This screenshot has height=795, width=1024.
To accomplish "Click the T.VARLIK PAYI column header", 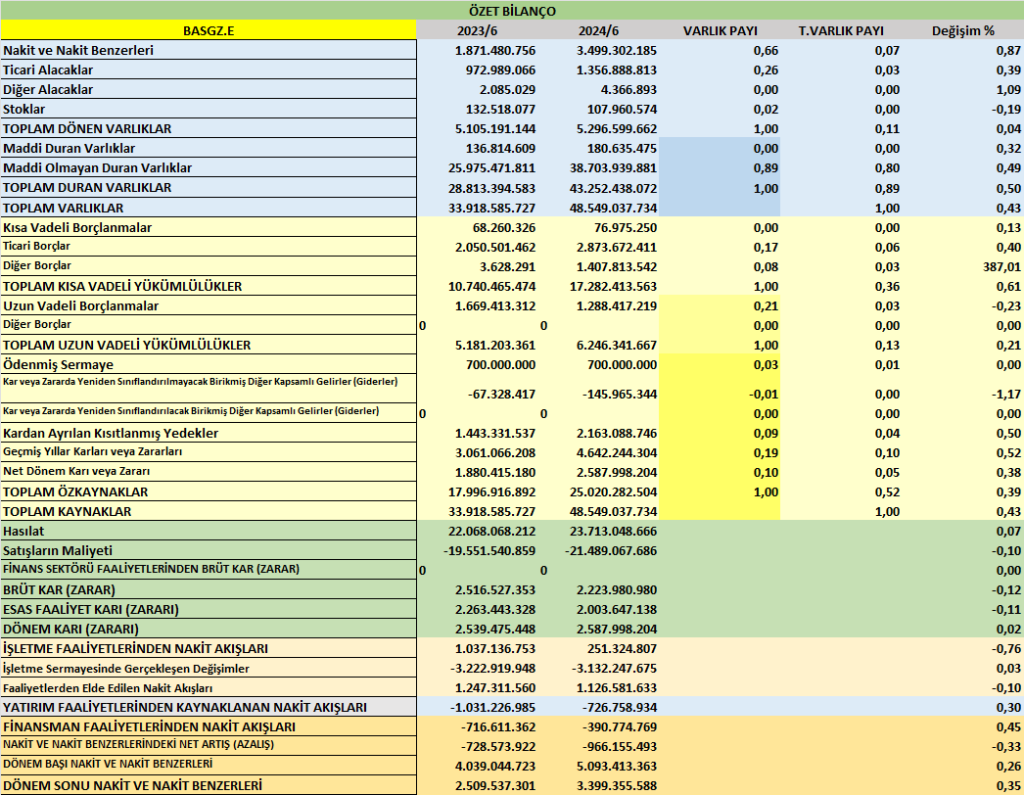I will point(841,31).
